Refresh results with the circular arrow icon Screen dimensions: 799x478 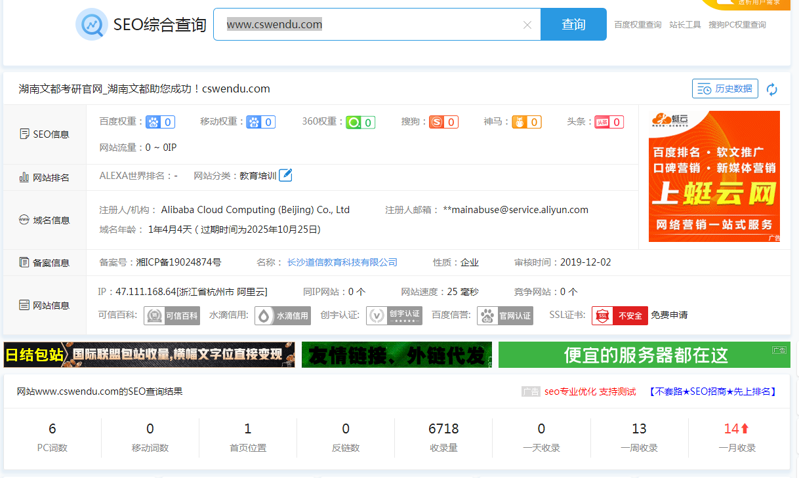click(x=771, y=89)
